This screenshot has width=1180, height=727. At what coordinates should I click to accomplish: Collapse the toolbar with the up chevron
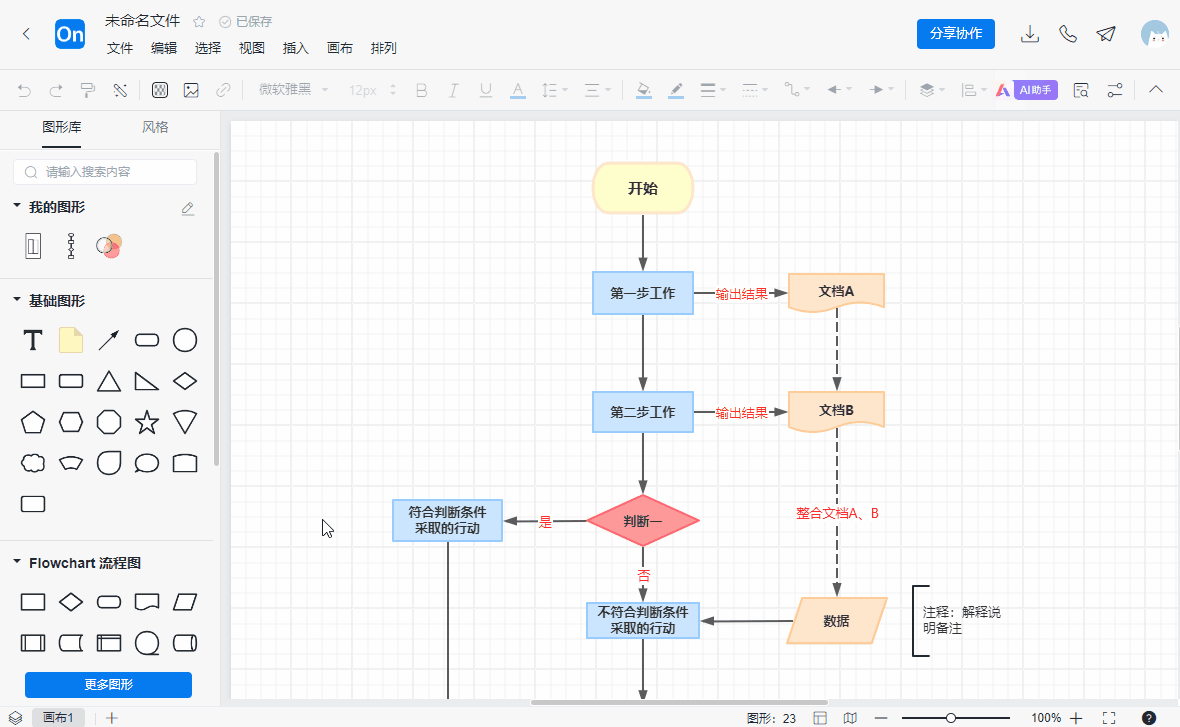(x=1156, y=90)
